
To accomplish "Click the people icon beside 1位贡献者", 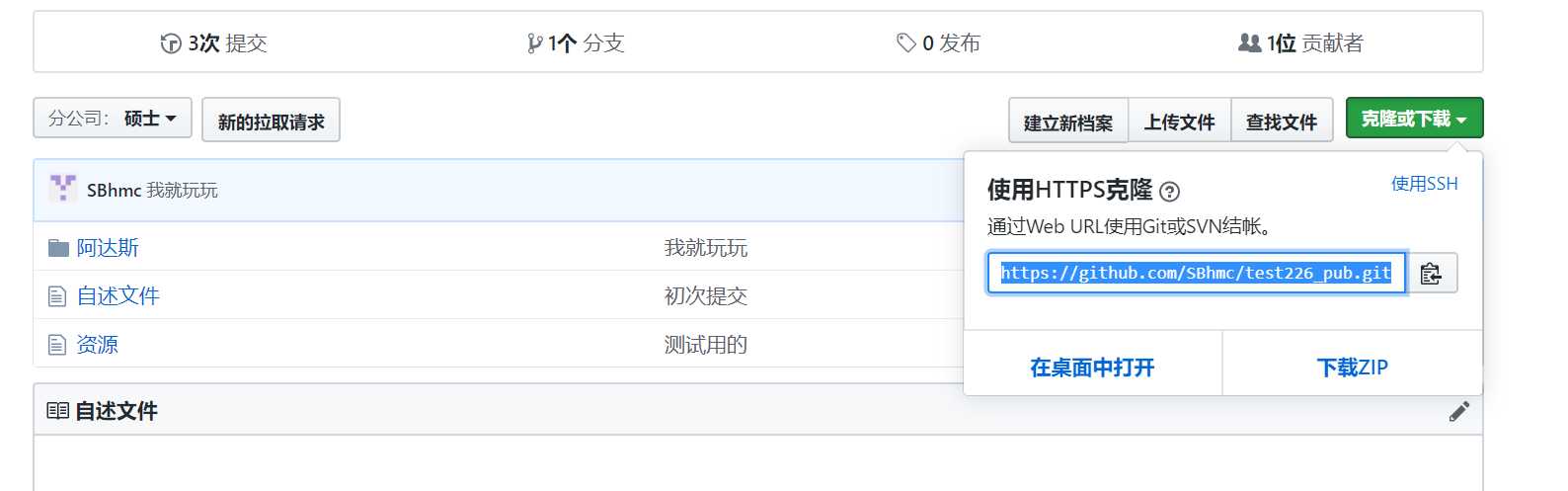I will tap(1249, 42).
